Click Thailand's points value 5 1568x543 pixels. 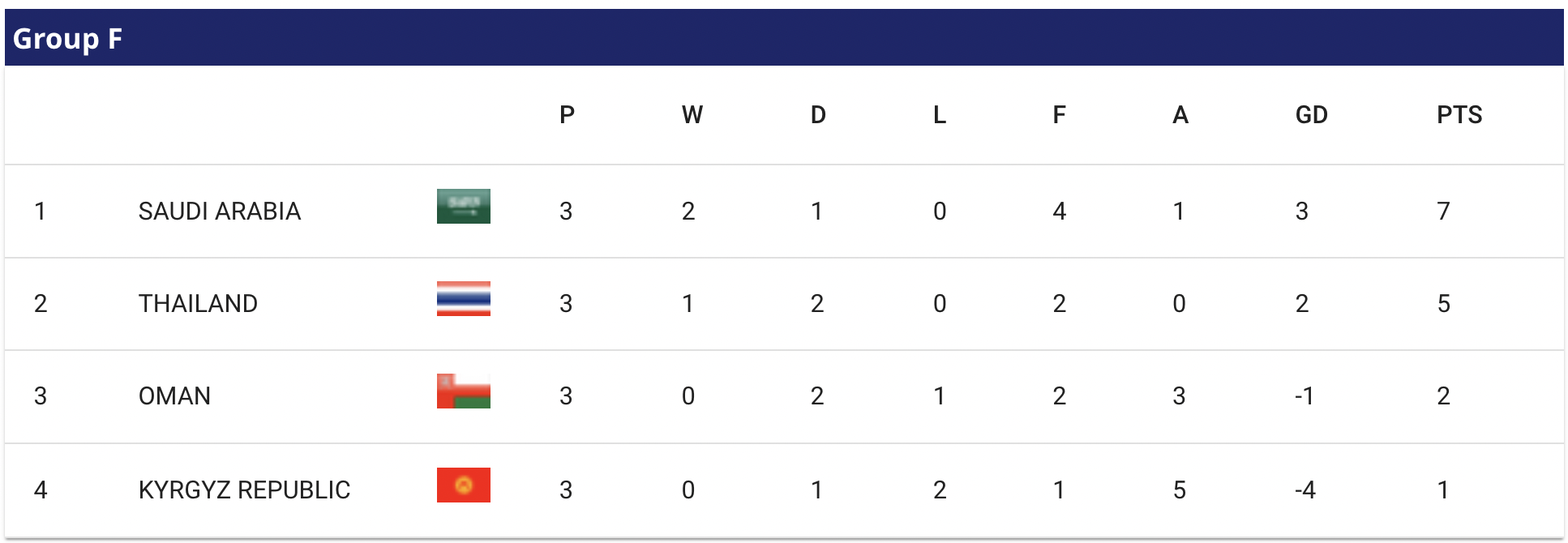point(1443,304)
